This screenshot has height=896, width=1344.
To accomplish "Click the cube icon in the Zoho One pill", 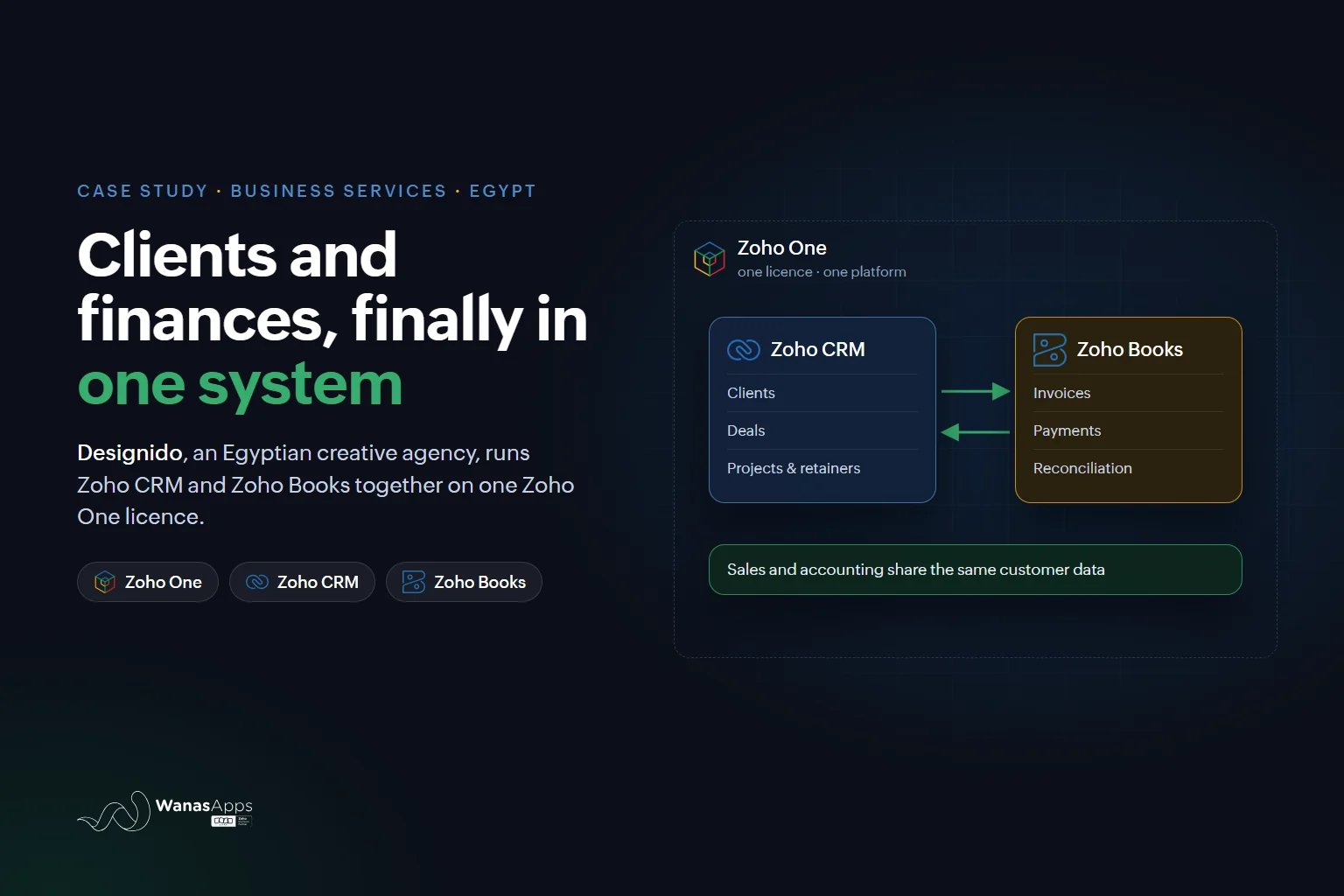I will click(105, 582).
